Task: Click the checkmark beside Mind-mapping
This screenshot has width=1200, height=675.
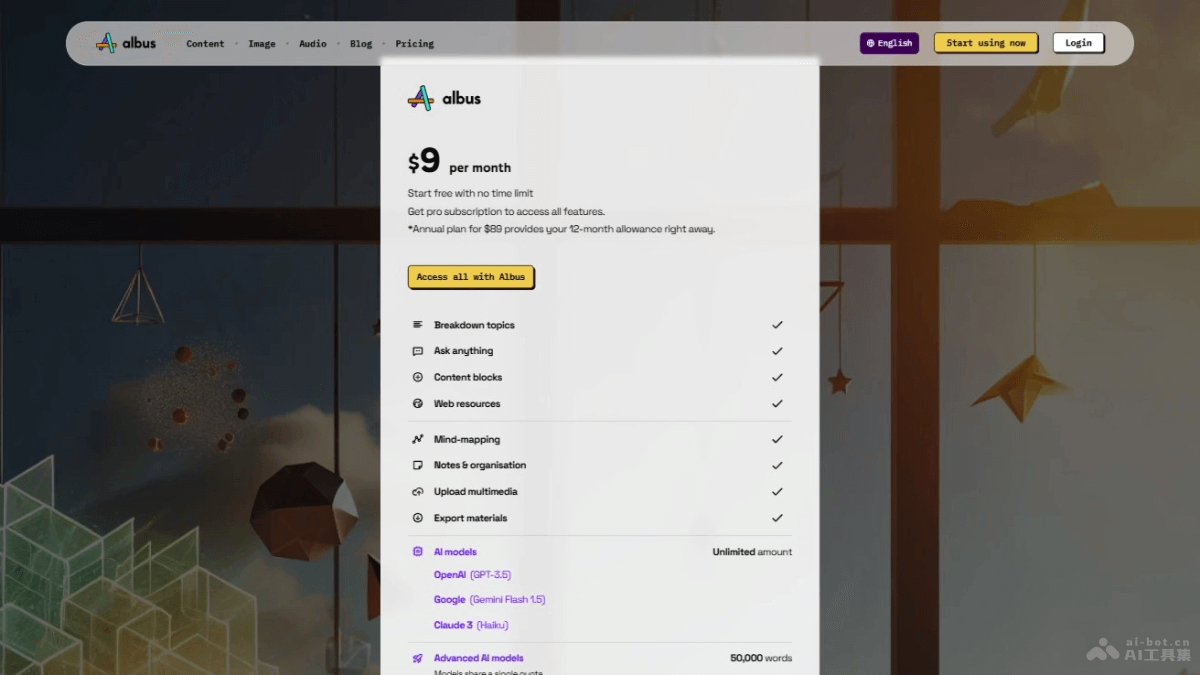Action: [x=777, y=439]
